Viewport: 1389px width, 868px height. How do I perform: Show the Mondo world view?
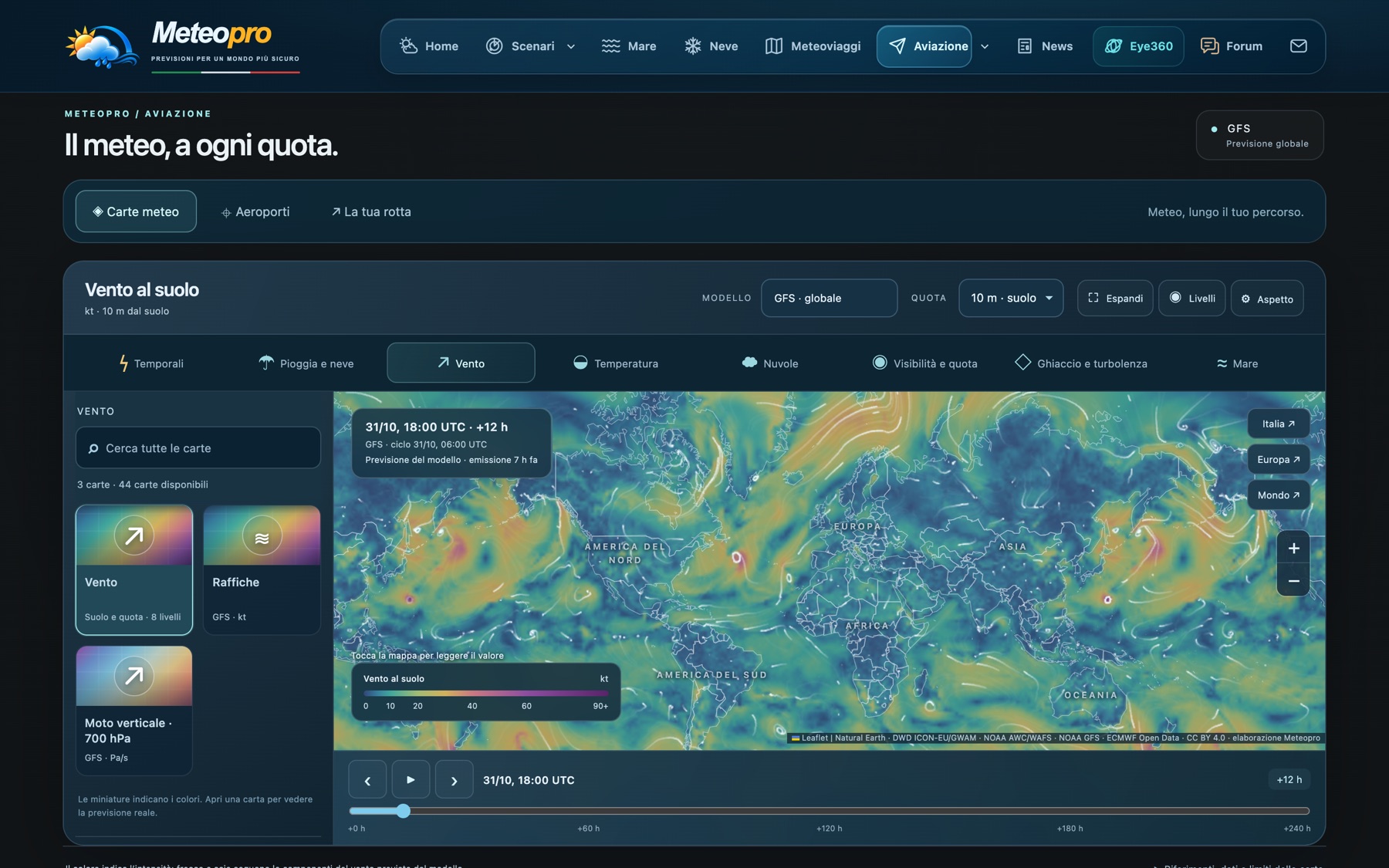click(x=1279, y=495)
